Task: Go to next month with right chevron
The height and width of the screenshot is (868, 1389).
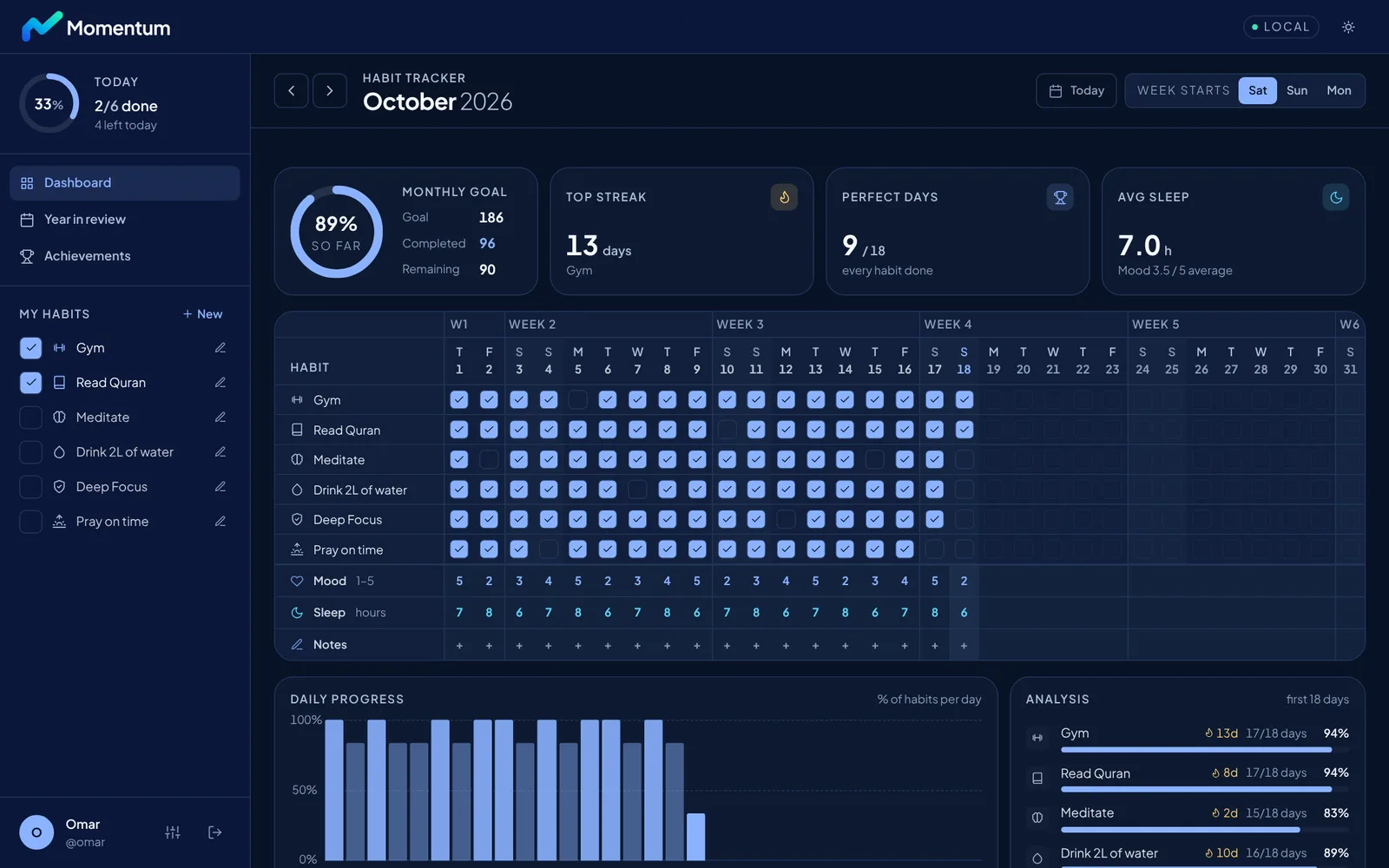Action: pyautogui.click(x=330, y=90)
